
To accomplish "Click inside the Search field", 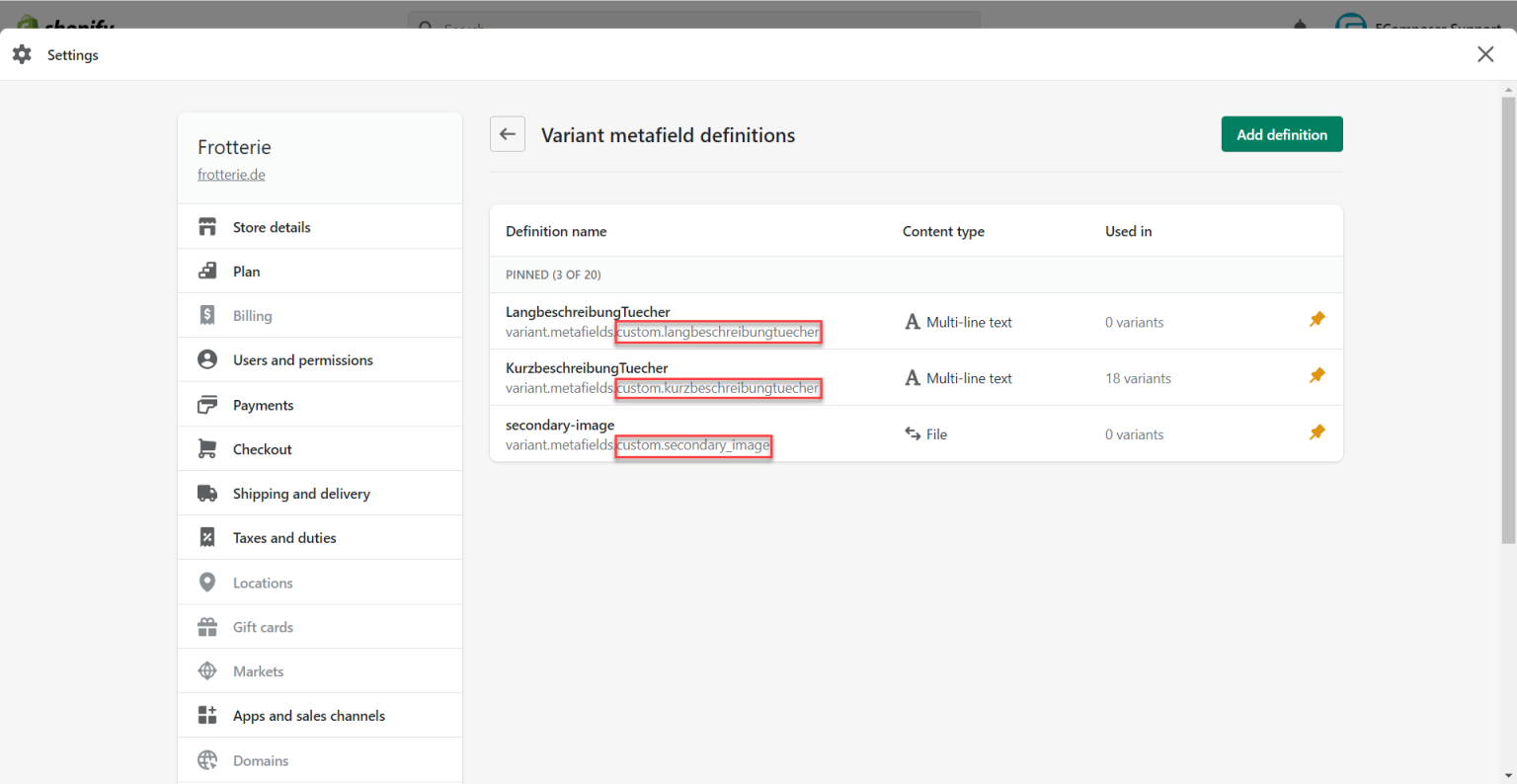I will (x=691, y=28).
